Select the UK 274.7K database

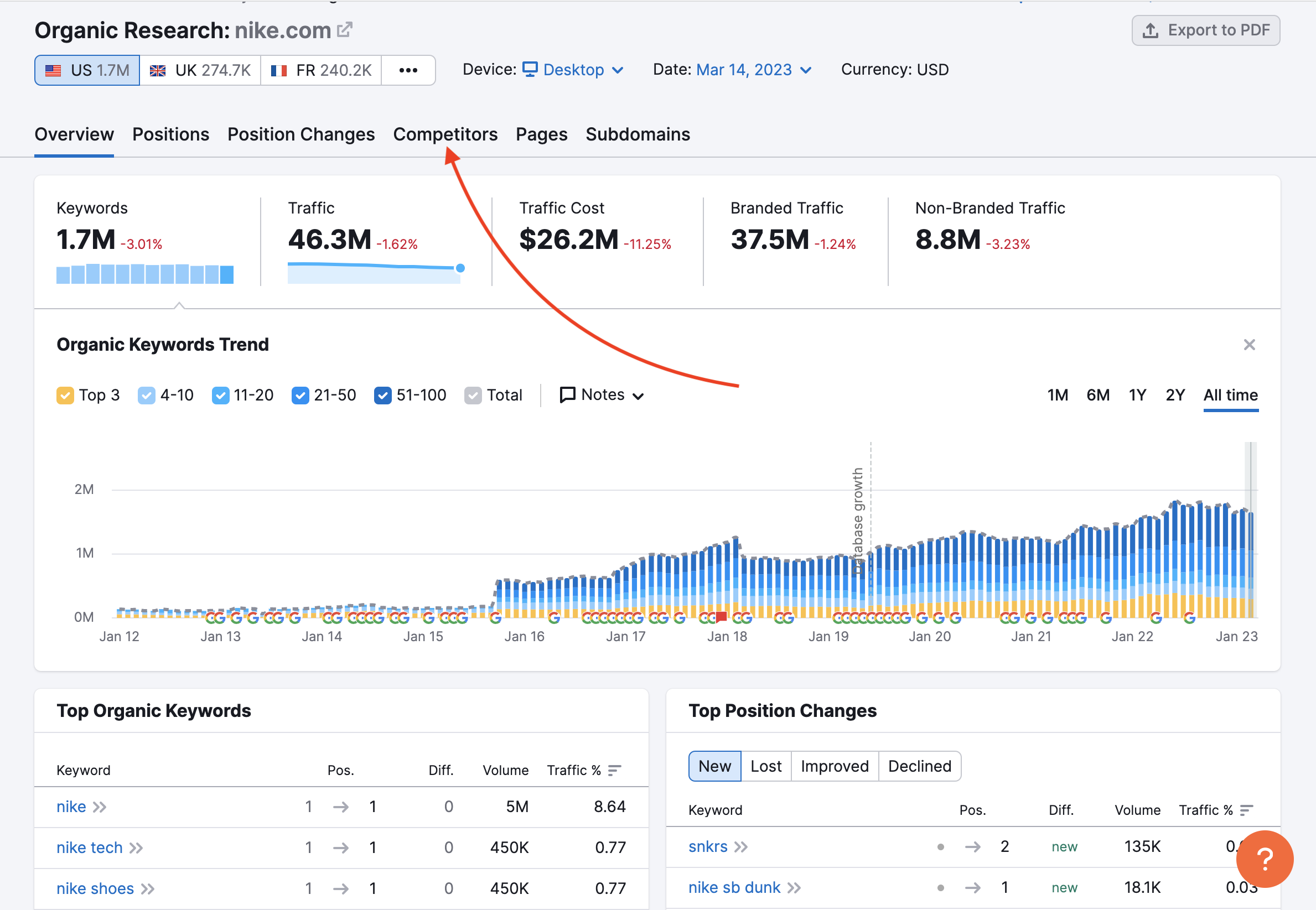[x=200, y=70]
